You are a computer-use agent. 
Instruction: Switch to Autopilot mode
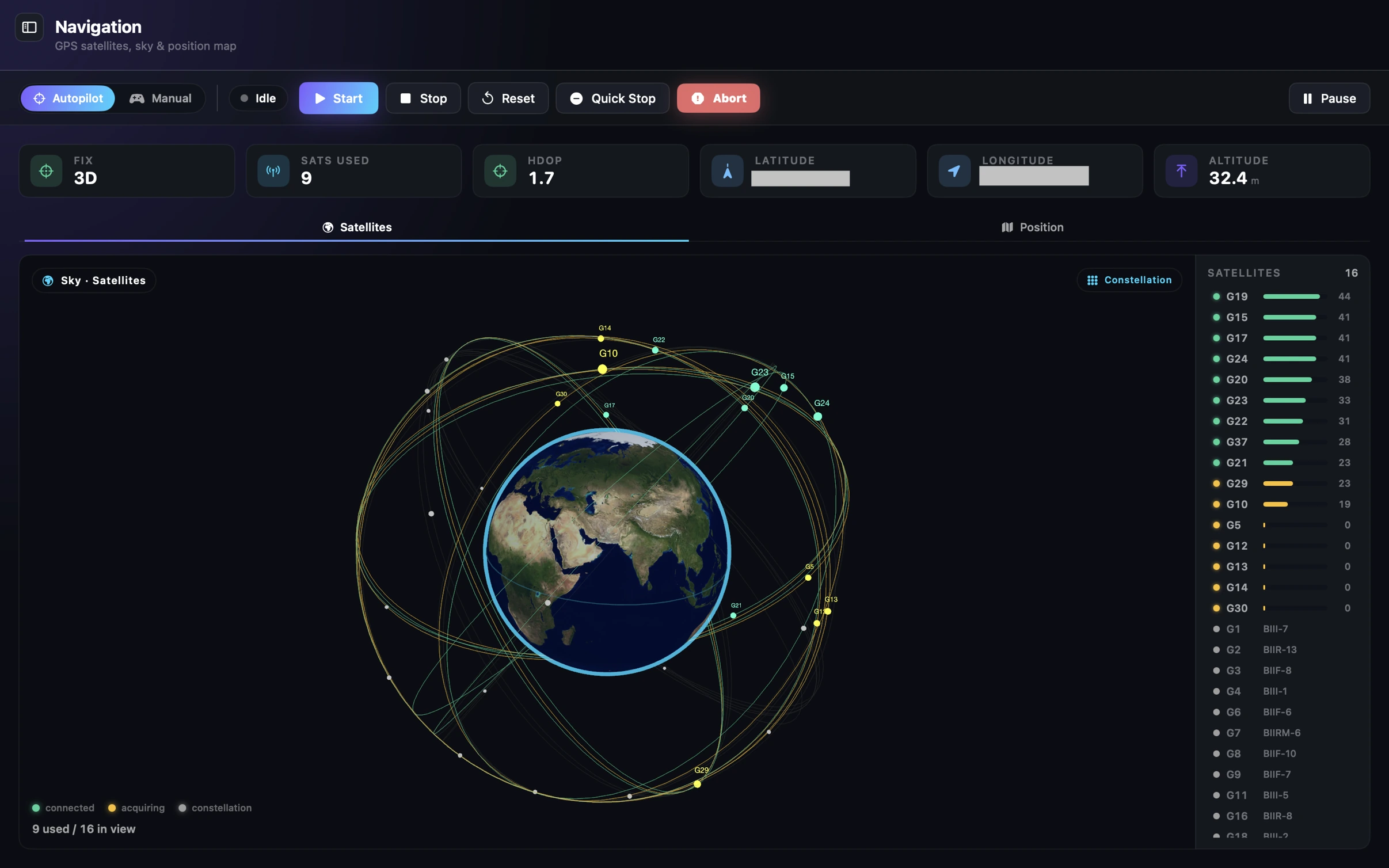68,98
